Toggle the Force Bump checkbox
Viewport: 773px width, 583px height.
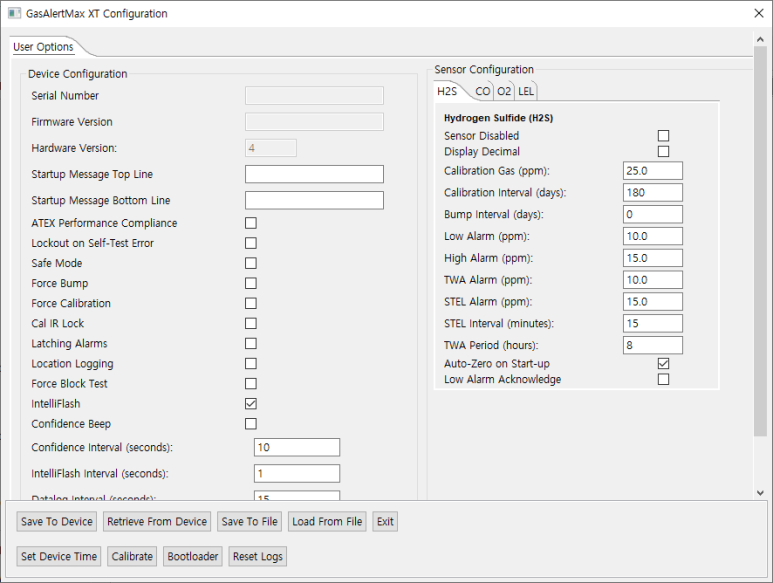[x=251, y=283]
